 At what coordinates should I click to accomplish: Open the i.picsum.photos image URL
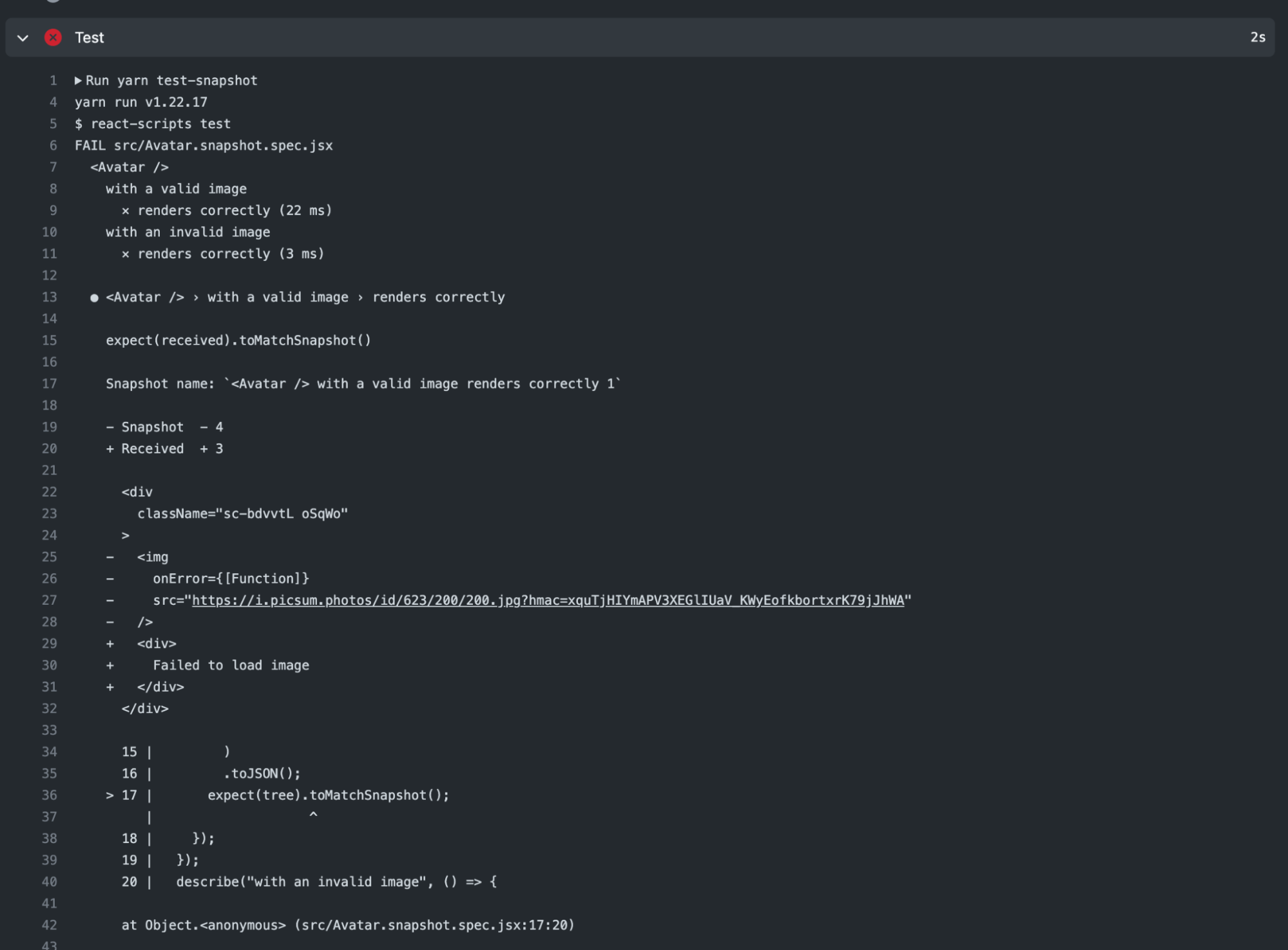pos(548,600)
